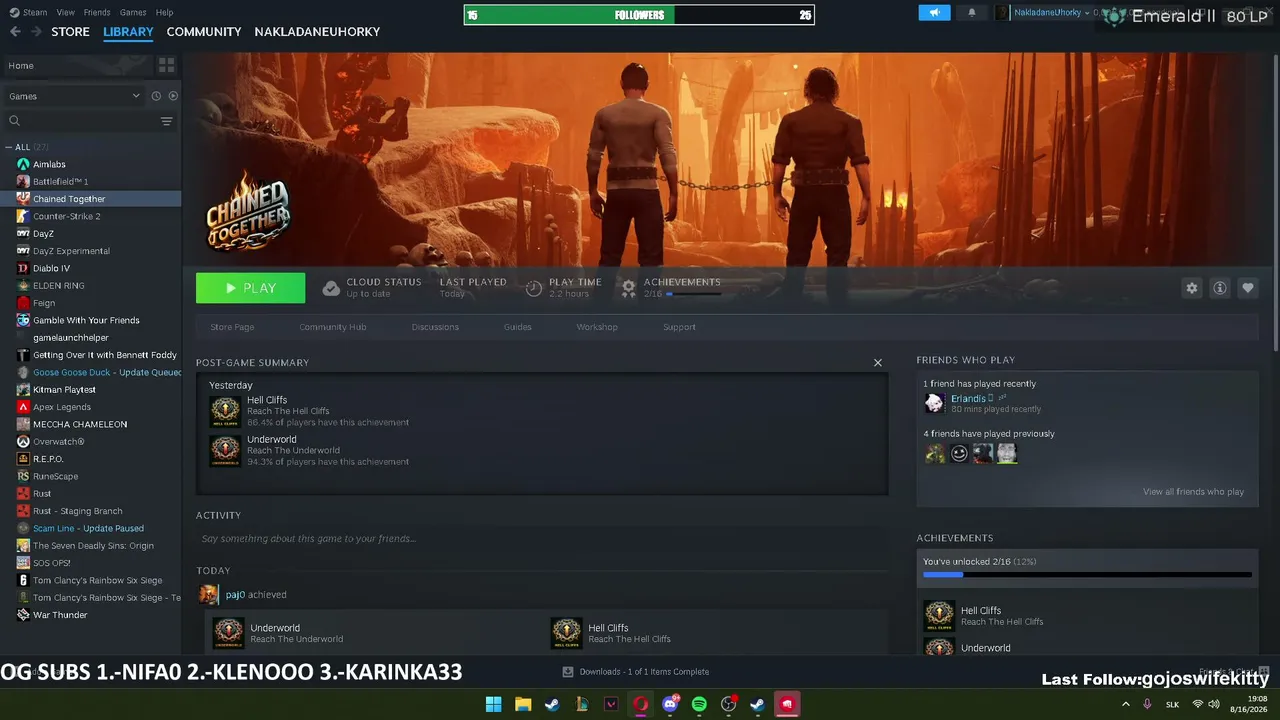
Task: Open the Community Hub link
Action: click(x=333, y=327)
